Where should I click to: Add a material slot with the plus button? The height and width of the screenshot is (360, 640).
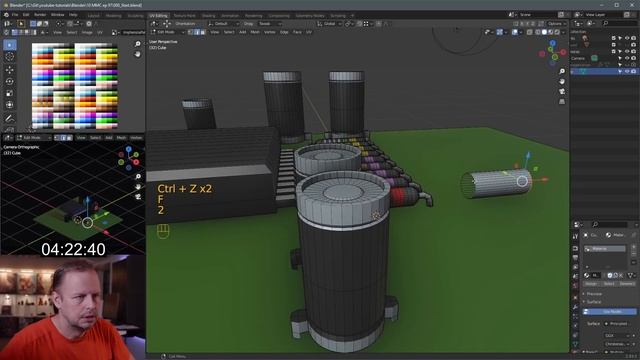click(x=634, y=248)
